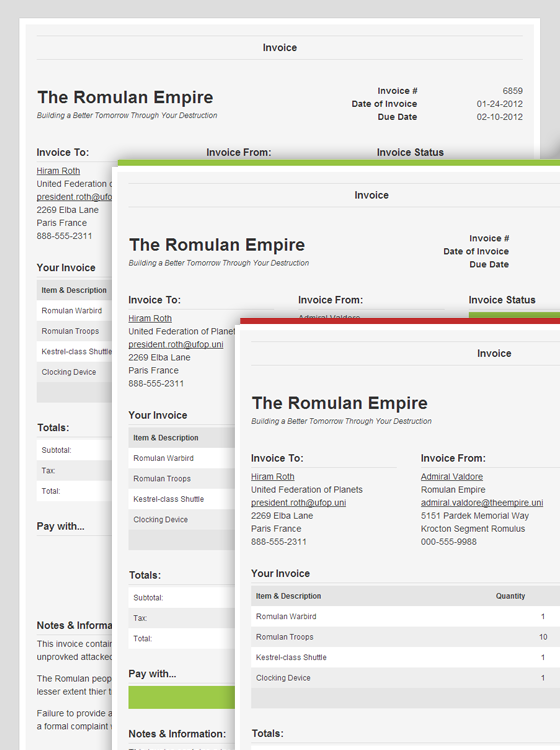Image resolution: width=560 pixels, height=750 pixels.
Task: Click 'Date of Invoice' label in back invoice
Action: [x=384, y=104]
